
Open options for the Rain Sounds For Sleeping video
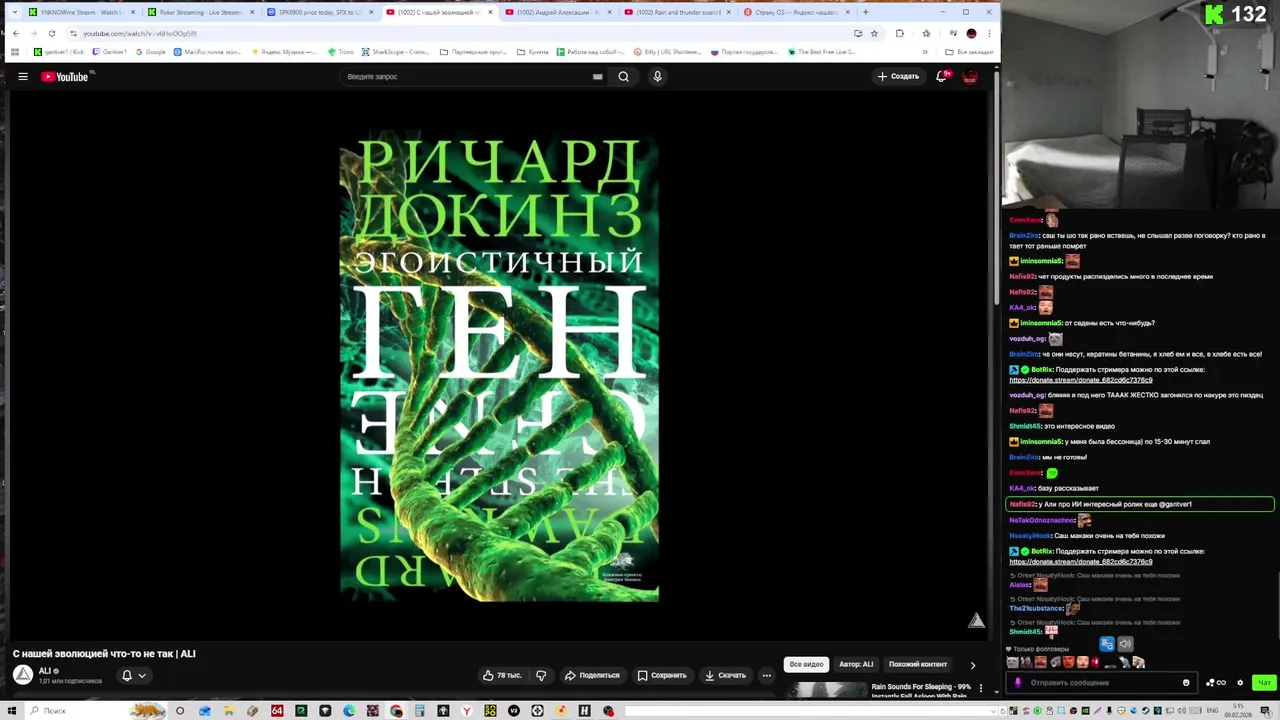(x=981, y=688)
